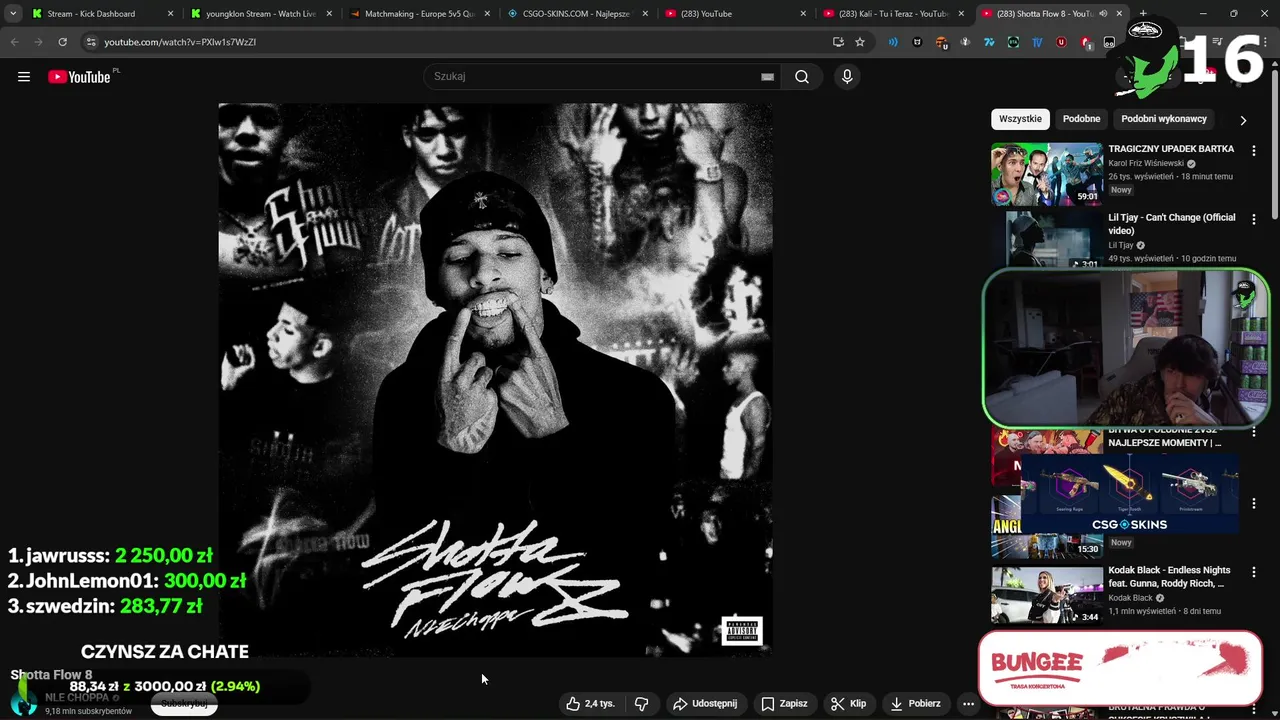The width and height of the screenshot is (1280, 720).
Task: Open Kodak Black - Endless Nights video title
Action: [1169, 577]
